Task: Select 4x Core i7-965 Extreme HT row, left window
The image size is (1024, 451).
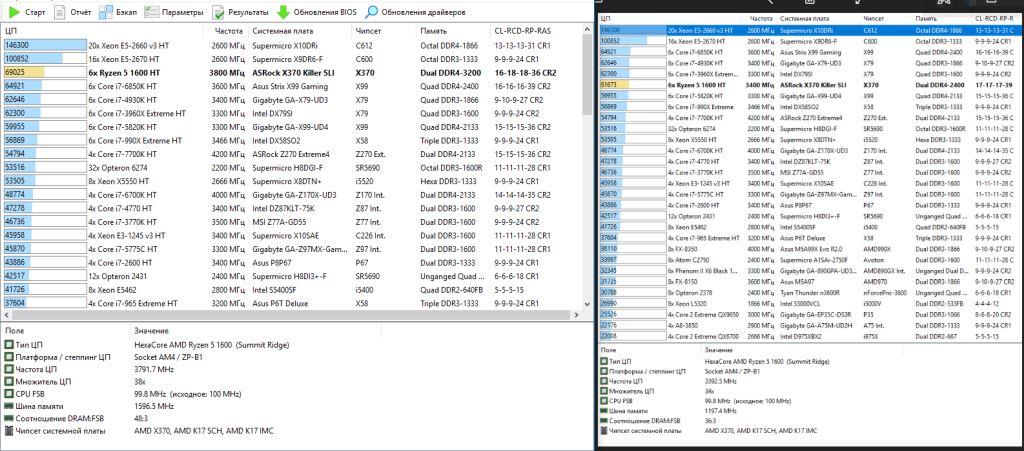Action: click(x=292, y=303)
